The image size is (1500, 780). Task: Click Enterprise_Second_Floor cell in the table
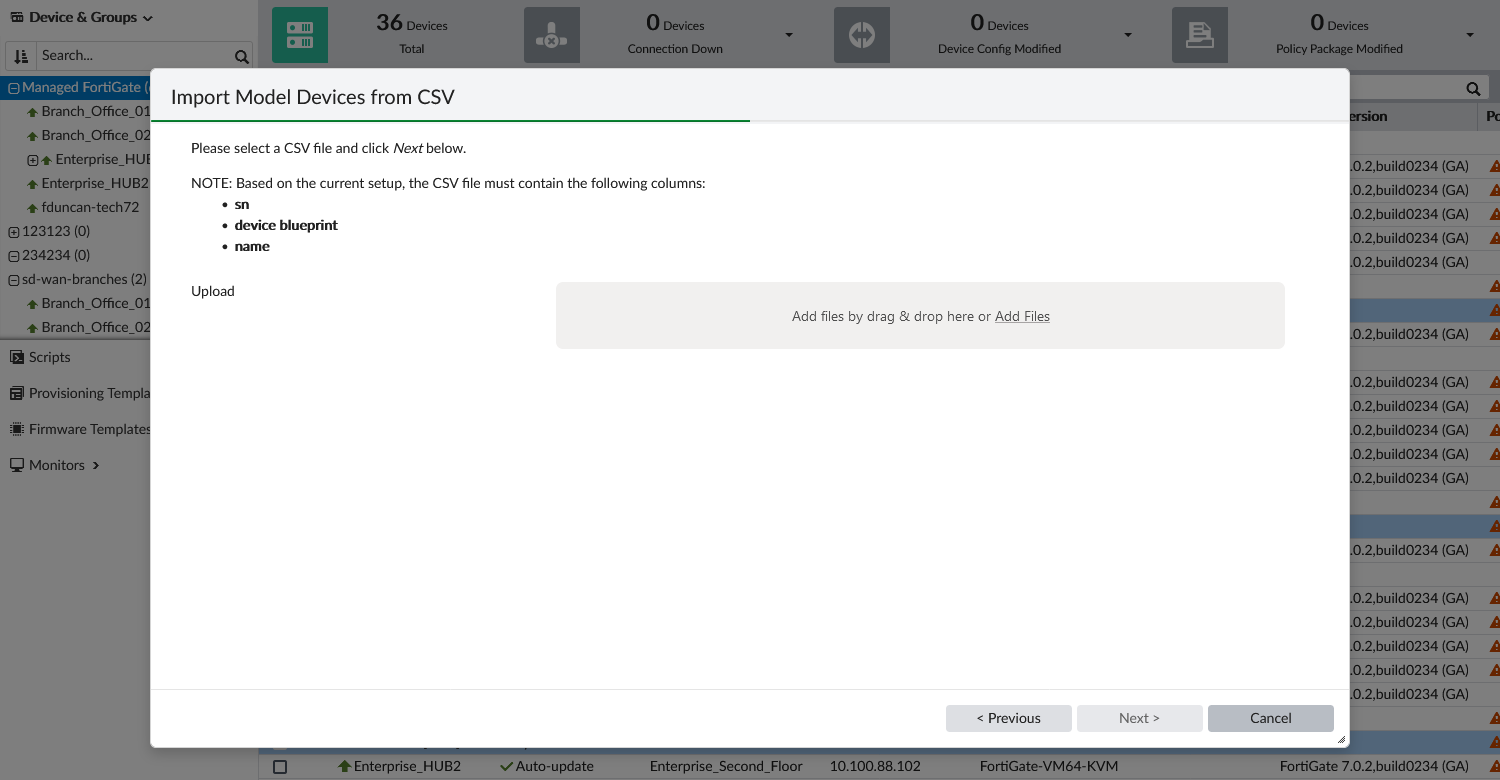(726, 766)
